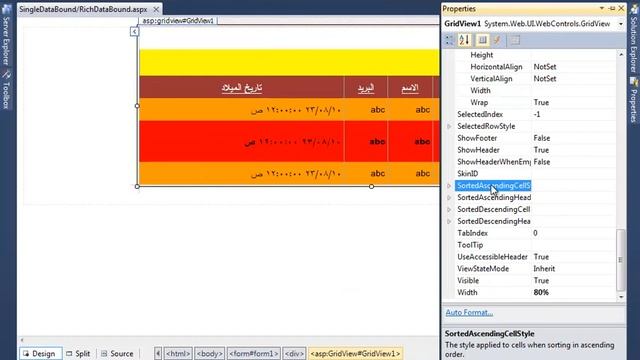Expand SortedDescendingHeaderStyle property
The width and height of the screenshot is (640, 360).
click(449, 221)
